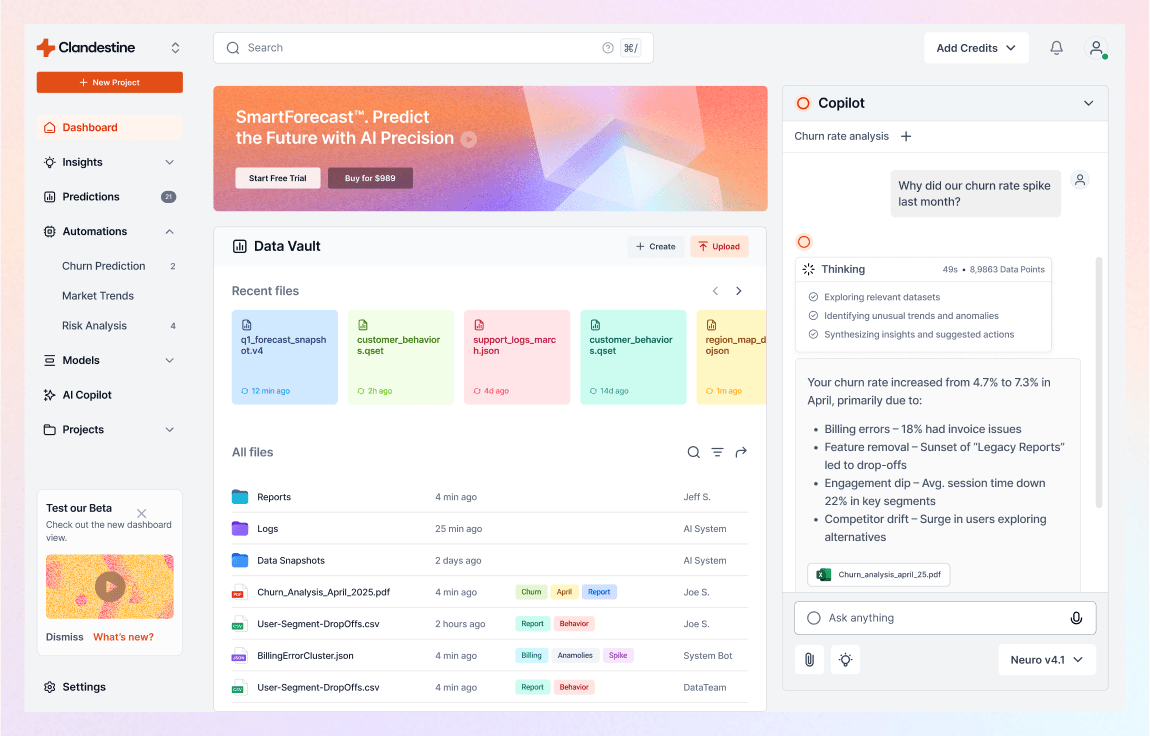Click the share arrow icon in All files
This screenshot has height=736, width=1150.
[741, 453]
